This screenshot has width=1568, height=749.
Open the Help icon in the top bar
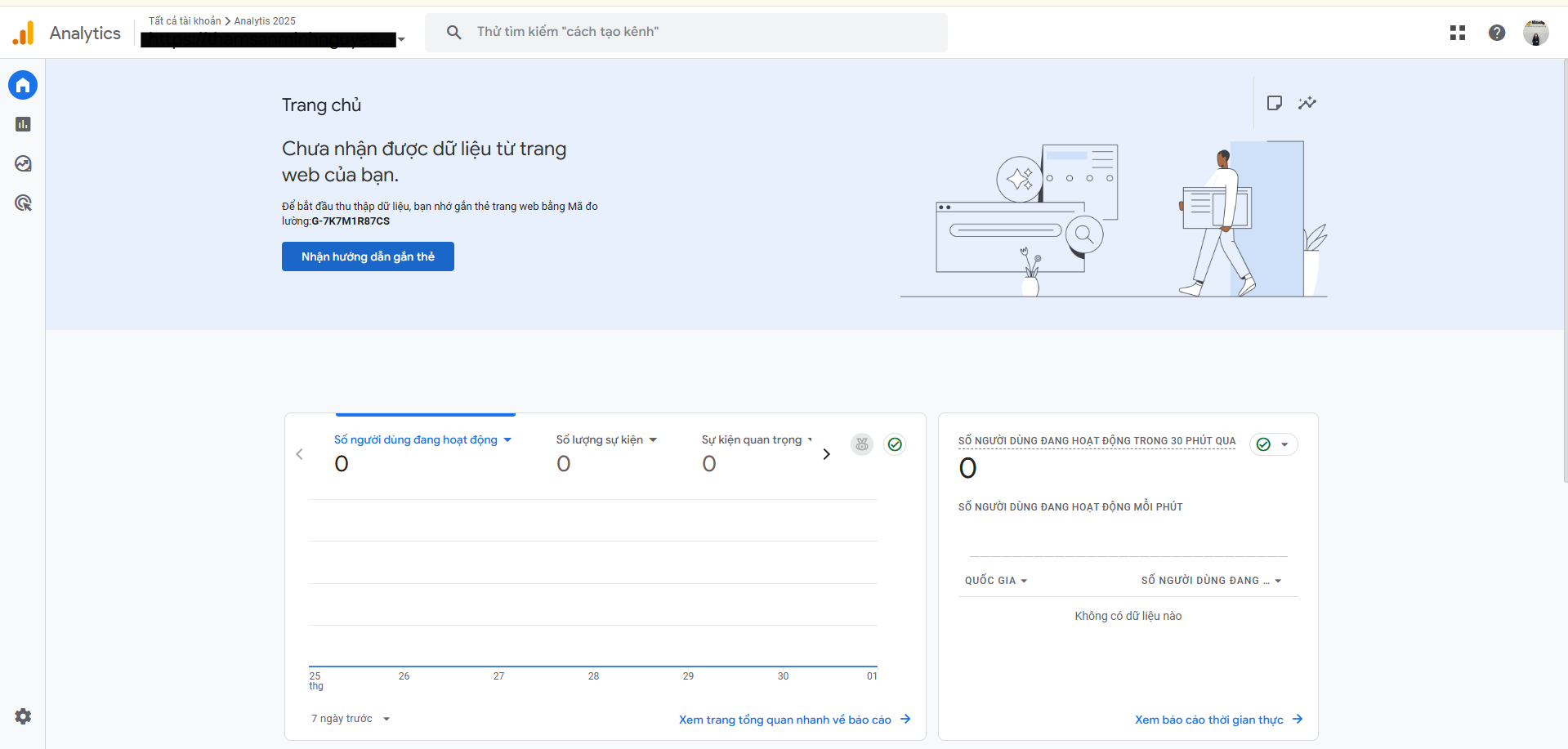1496,33
